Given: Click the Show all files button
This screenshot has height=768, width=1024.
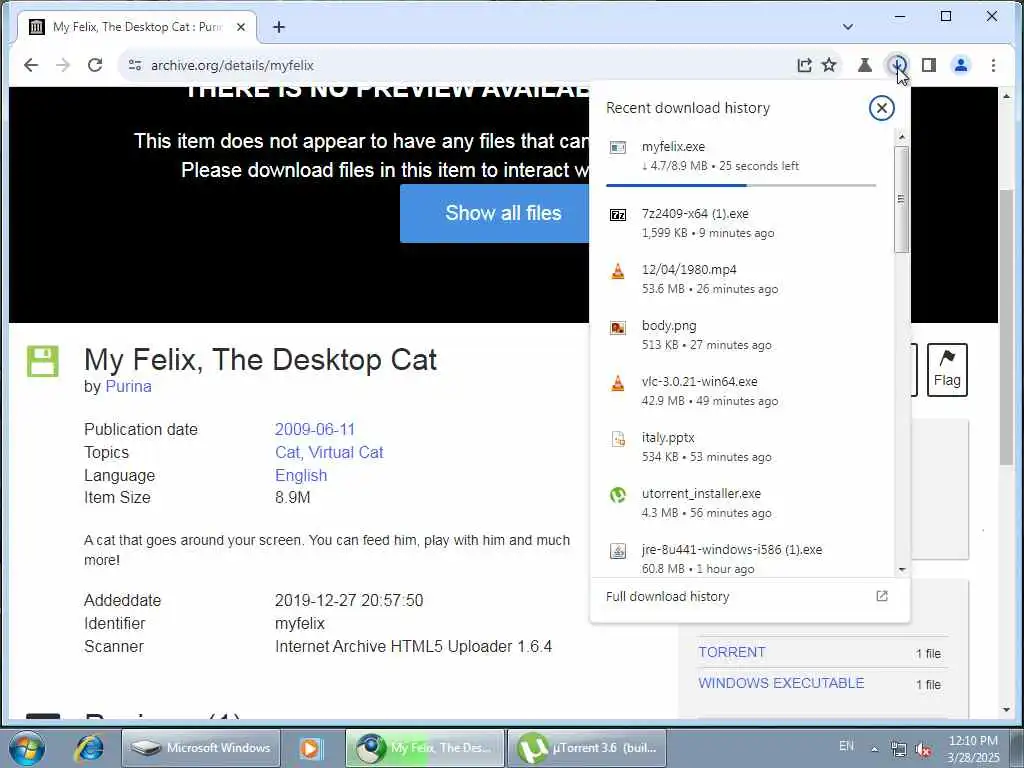Looking at the screenshot, I should click(x=495, y=213).
